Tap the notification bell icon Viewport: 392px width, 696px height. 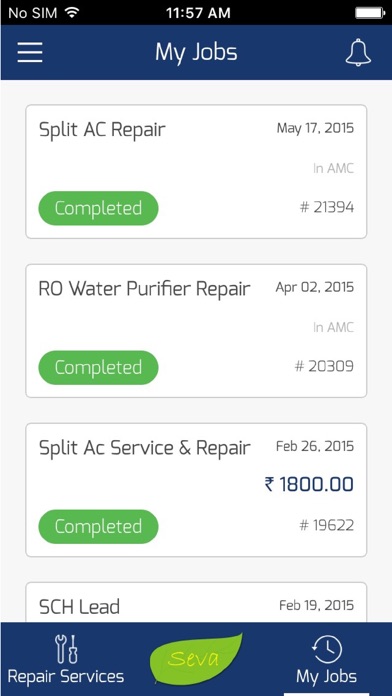[358, 53]
